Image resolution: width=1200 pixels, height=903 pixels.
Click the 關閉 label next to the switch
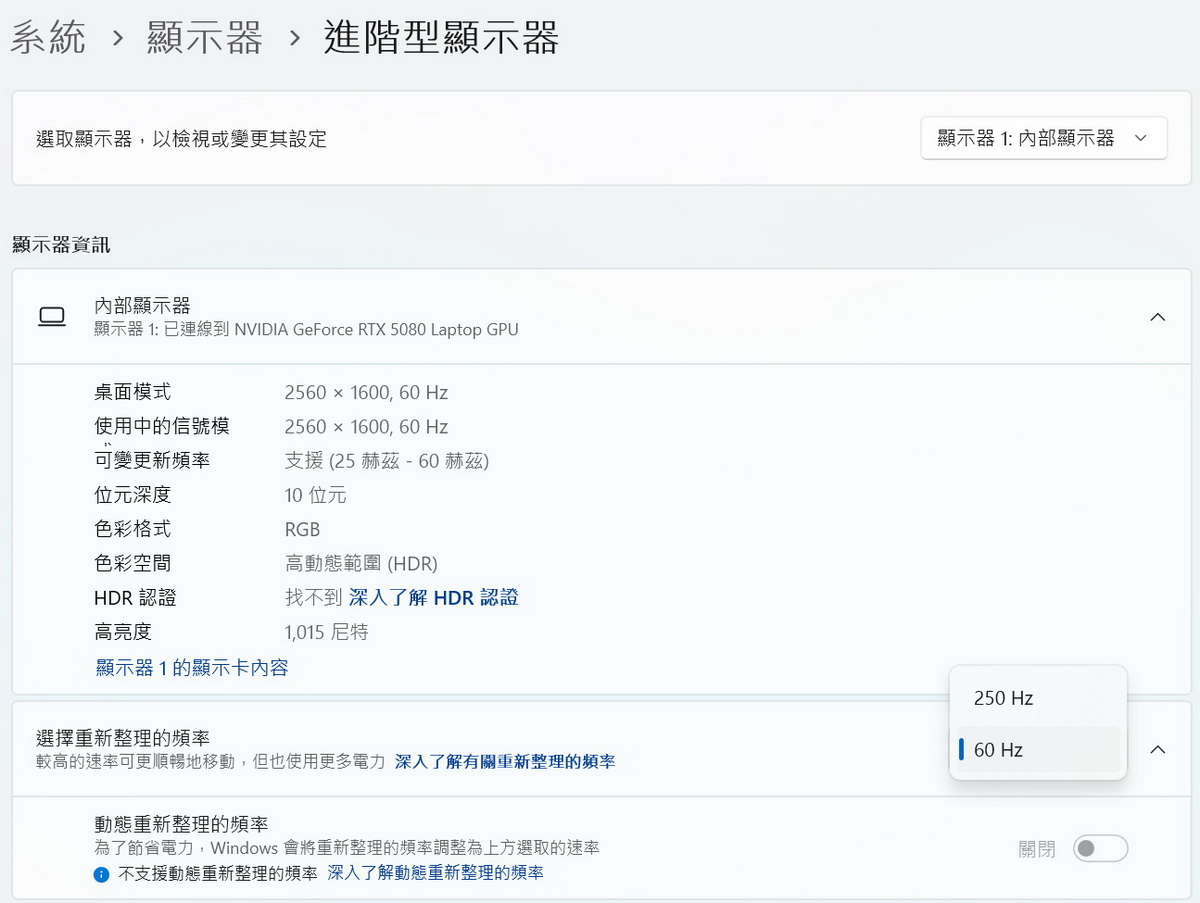[x=1037, y=849]
